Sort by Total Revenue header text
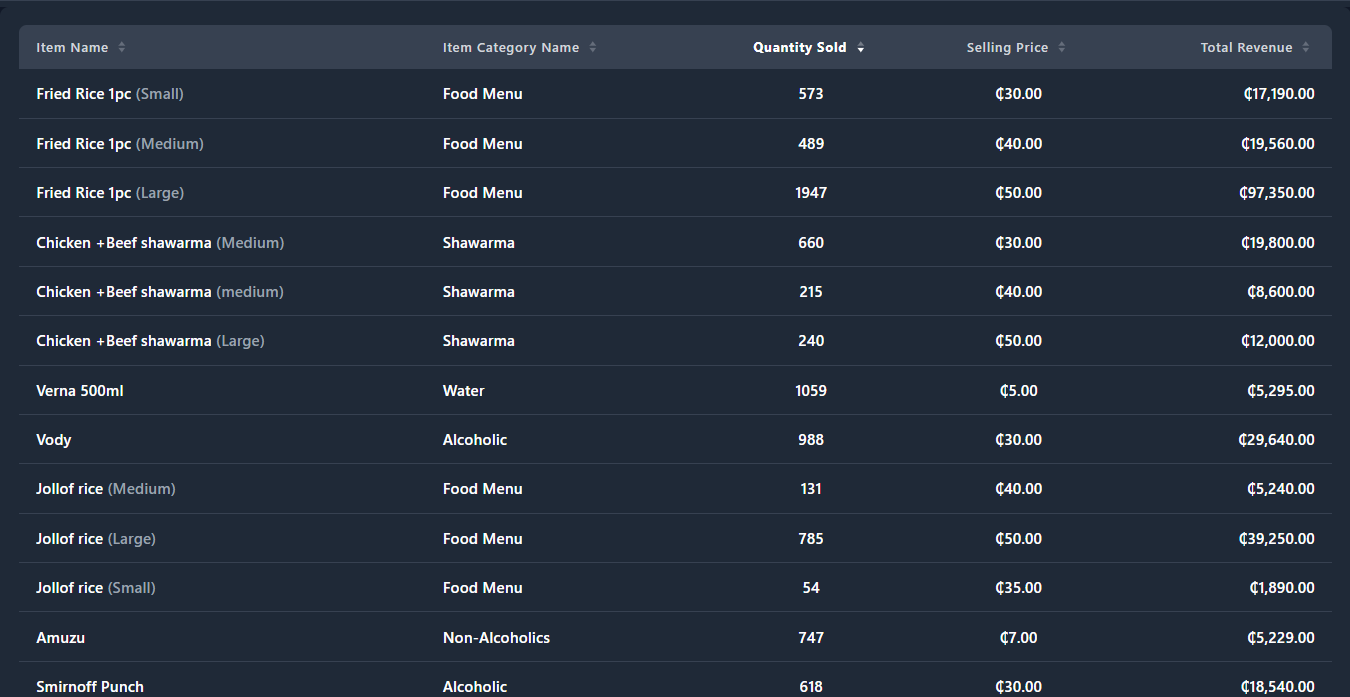Screen dimensions: 1350x697 click(1246, 47)
